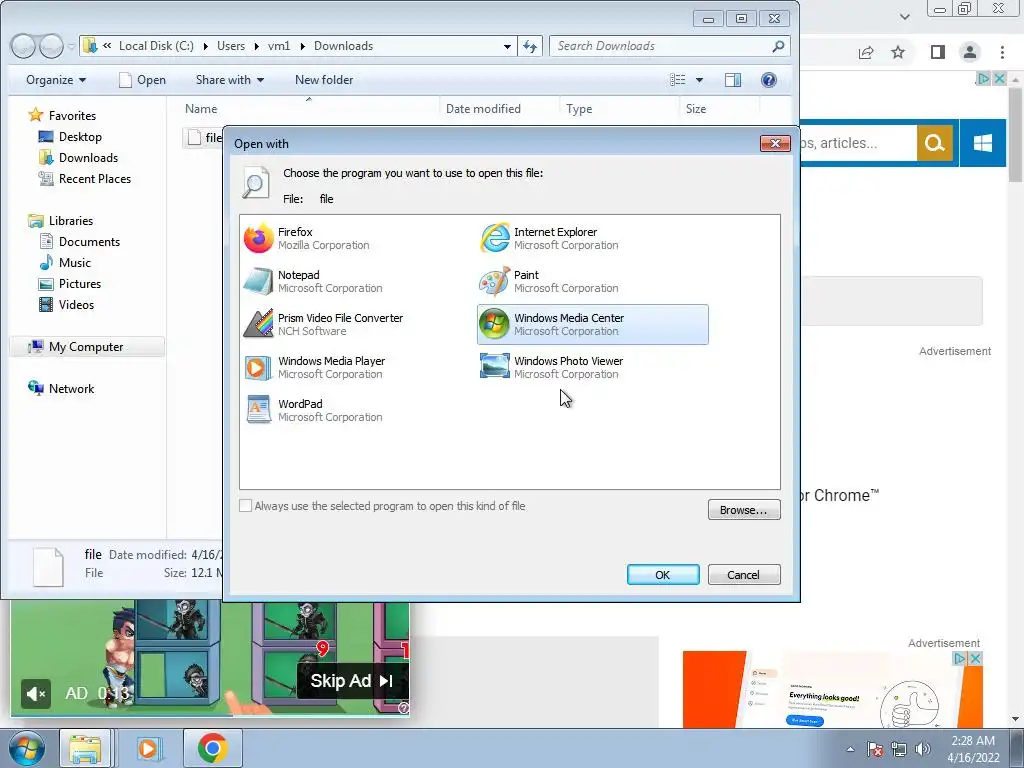This screenshot has height=768, width=1024.
Task: Open the Windows Start orb
Action: (27, 748)
